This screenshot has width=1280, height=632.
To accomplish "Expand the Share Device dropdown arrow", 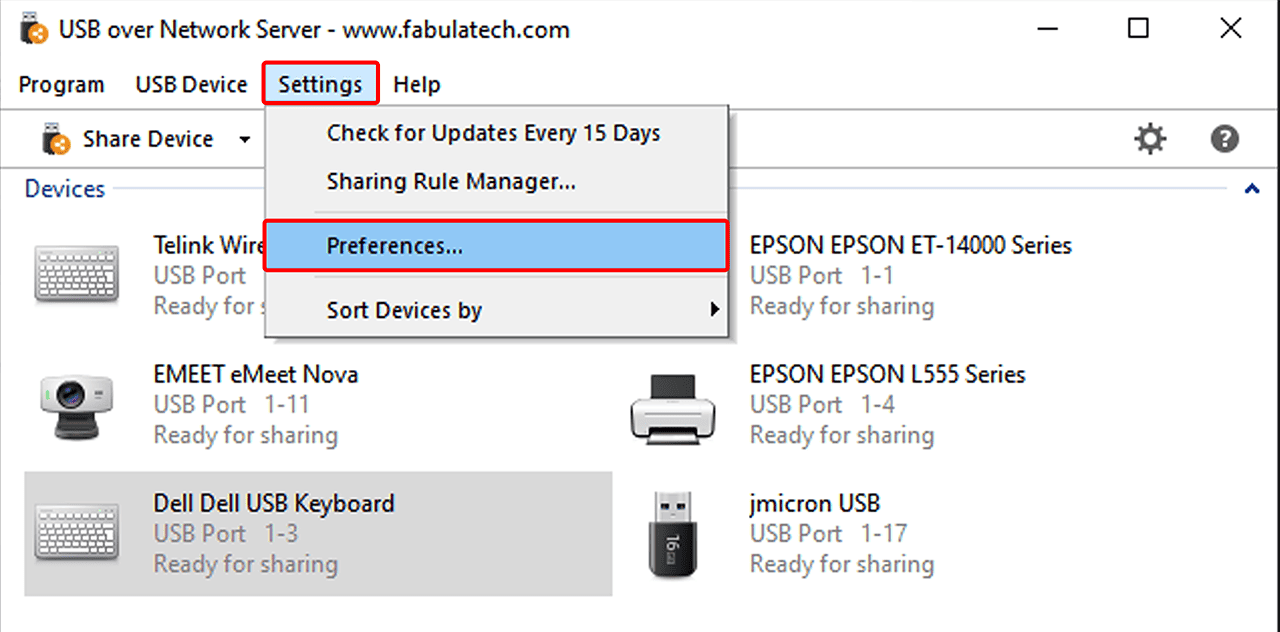I will [x=245, y=139].
